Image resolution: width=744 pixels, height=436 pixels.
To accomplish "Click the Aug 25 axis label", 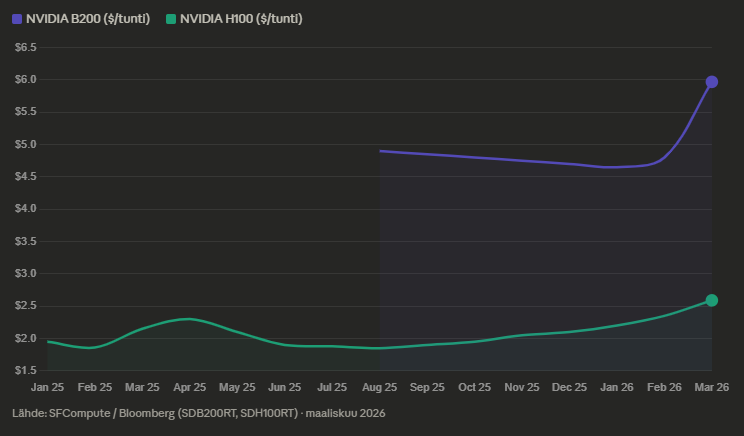I will pyautogui.click(x=380, y=387).
